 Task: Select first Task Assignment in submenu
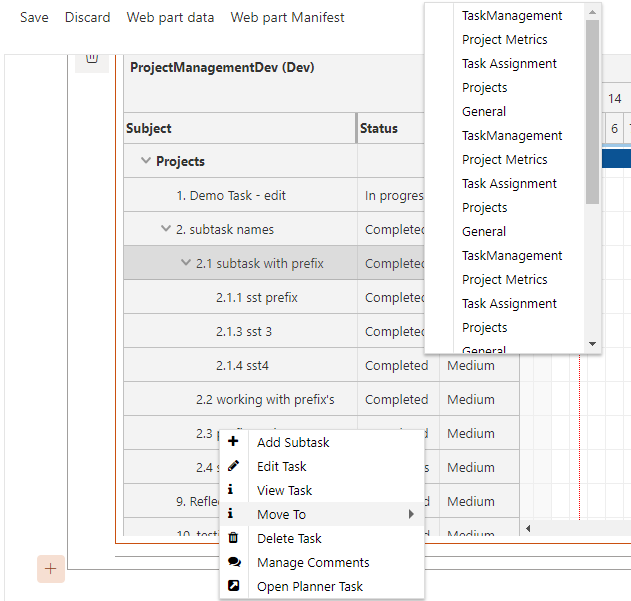(x=509, y=64)
